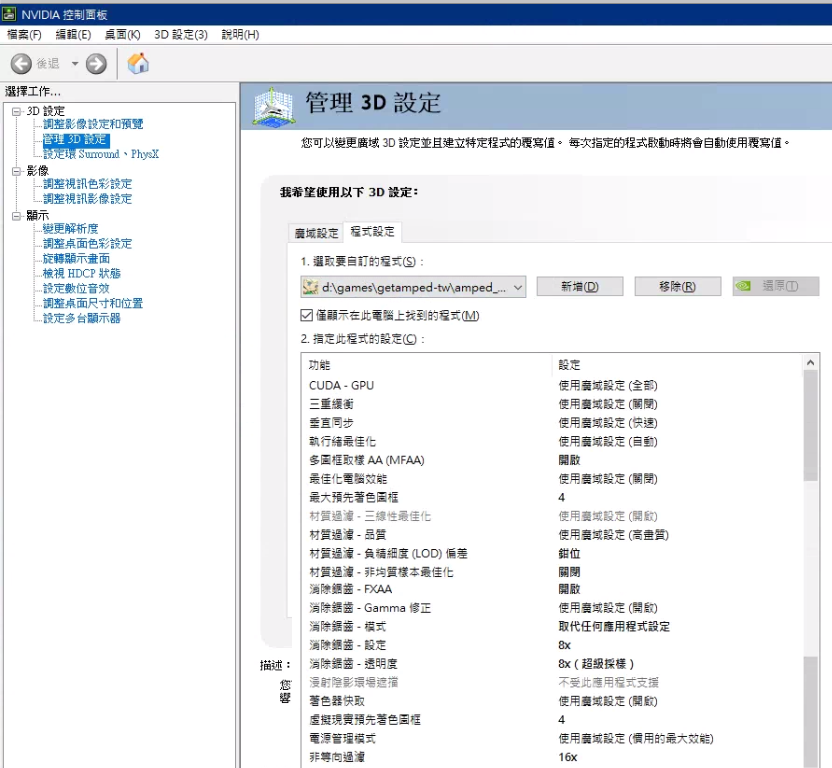Image resolution: width=832 pixels, height=768 pixels.
Task: Toggle 僅顯示在此電腦上找到的程式 checkbox
Action: 306,315
